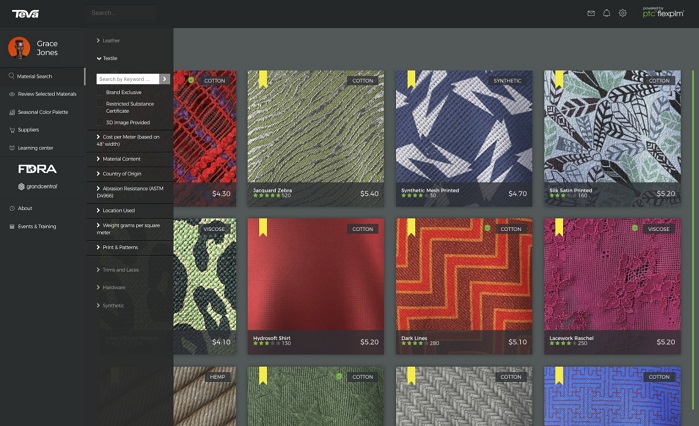The height and width of the screenshot is (426, 699).
Task: Click the star rating on Jacquard Zebra
Action: pyautogui.click(x=267, y=196)
